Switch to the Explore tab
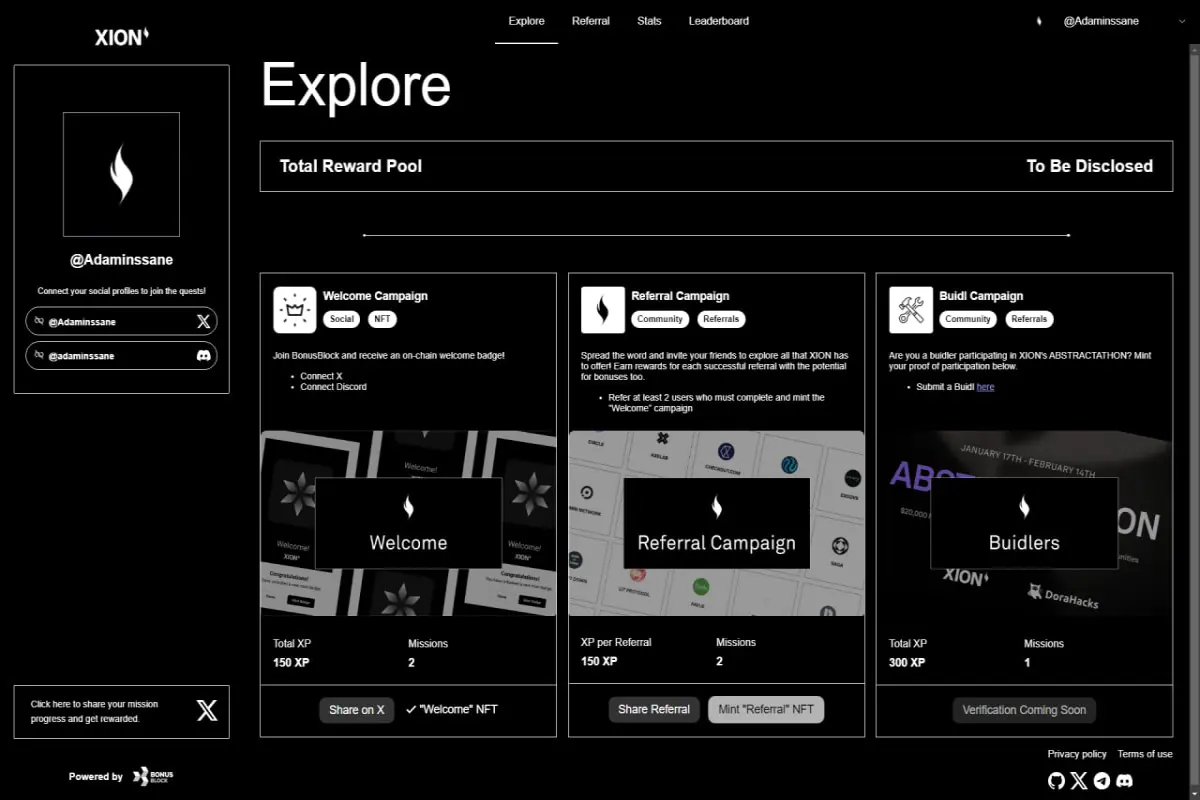The width and height of the screenshot is (1200, 800). (x=526, y=21)
